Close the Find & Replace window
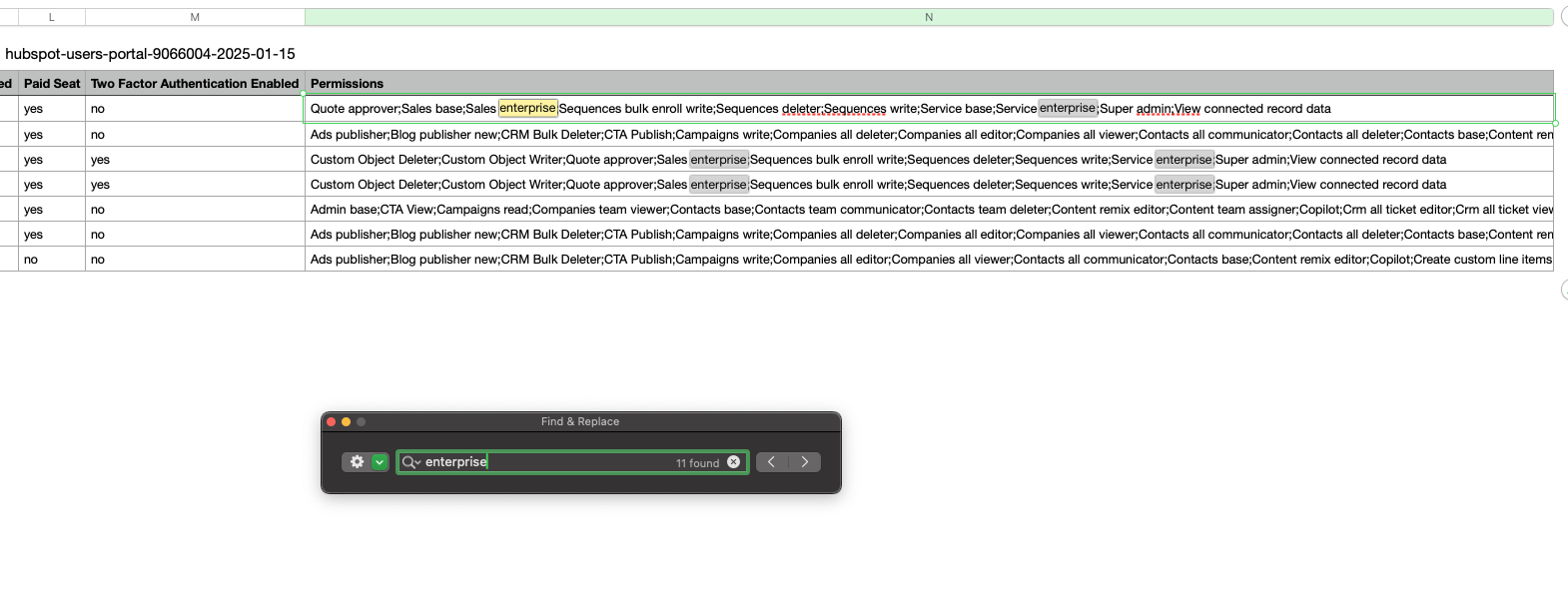 click(x=332, y=422)
